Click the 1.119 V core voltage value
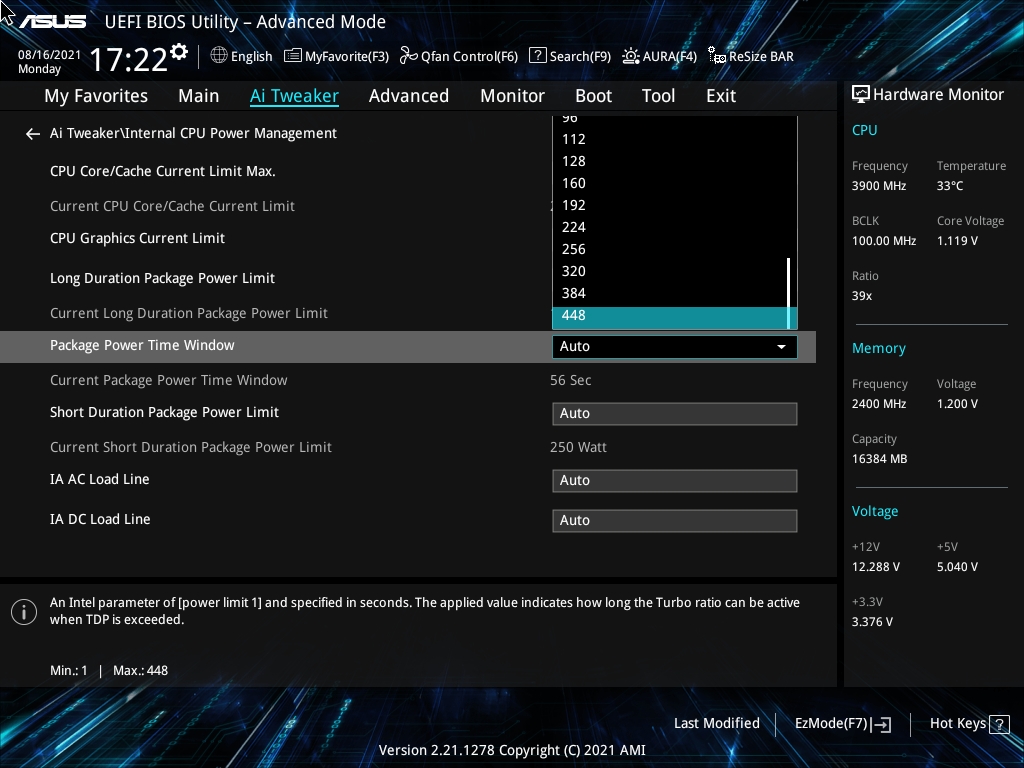The width and height of the screenshot is (1024, 768). [957, 241]
